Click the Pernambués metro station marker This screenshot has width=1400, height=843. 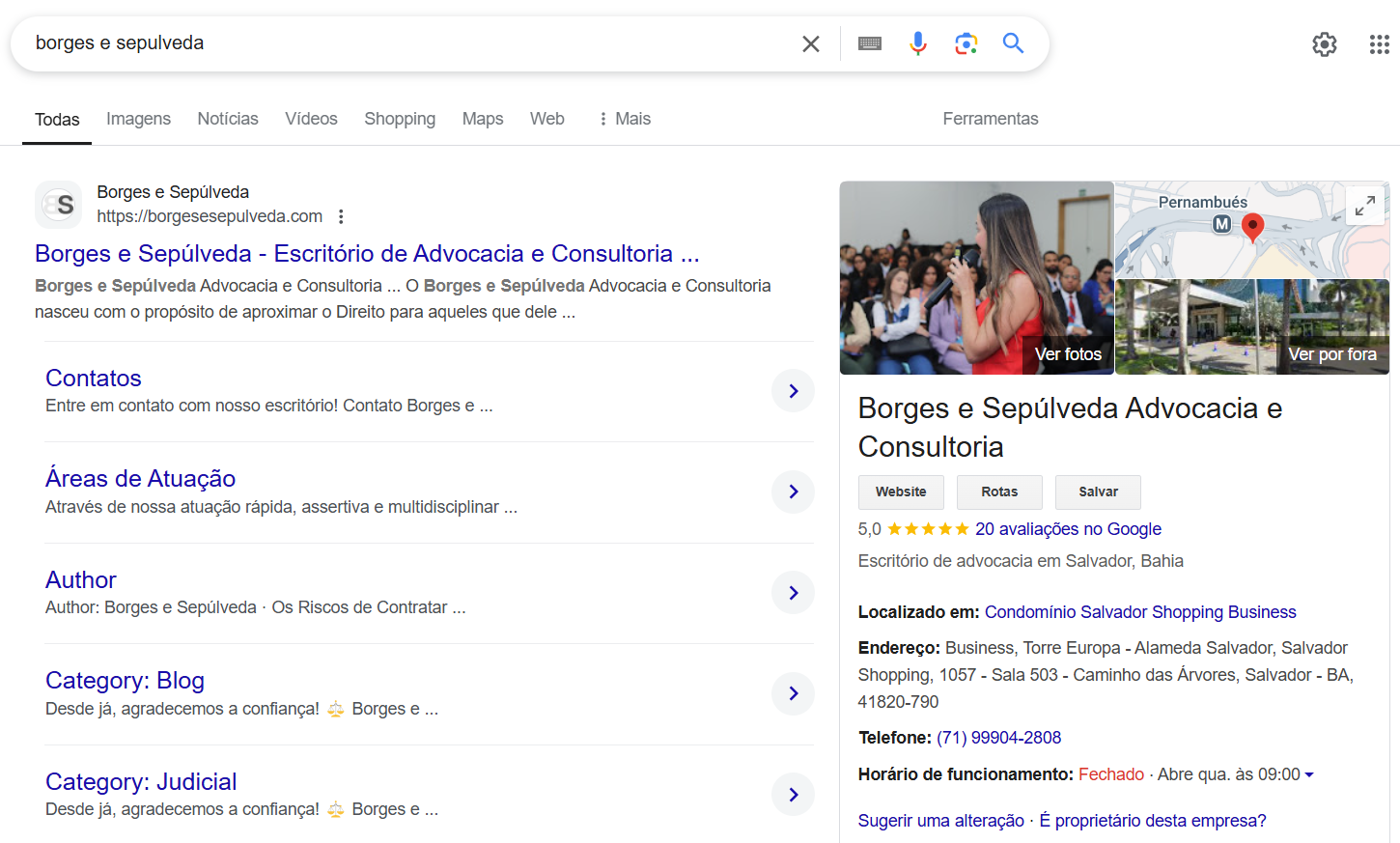click(x=1222, y=224)
